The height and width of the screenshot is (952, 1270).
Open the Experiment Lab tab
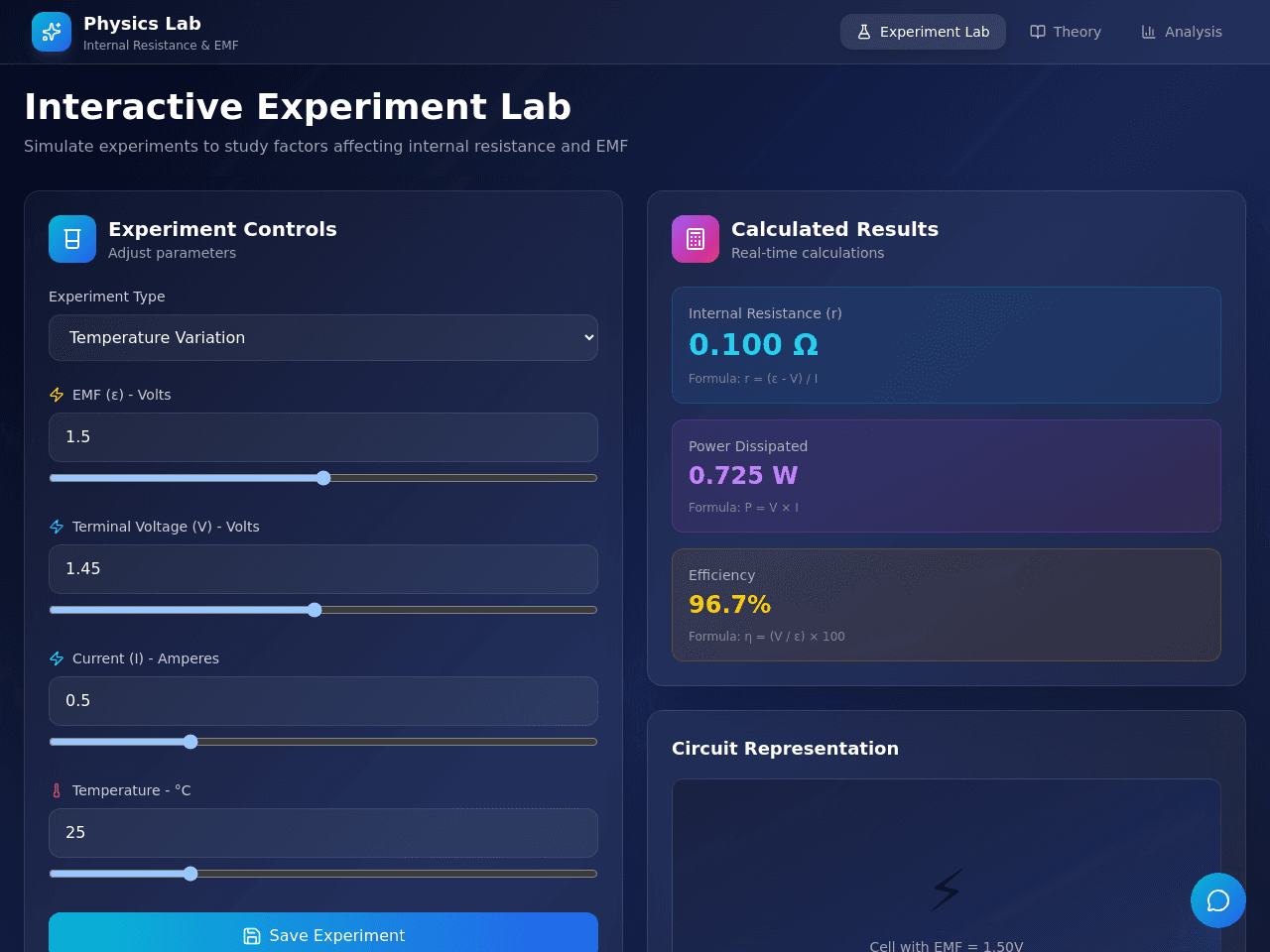[923, 32]
